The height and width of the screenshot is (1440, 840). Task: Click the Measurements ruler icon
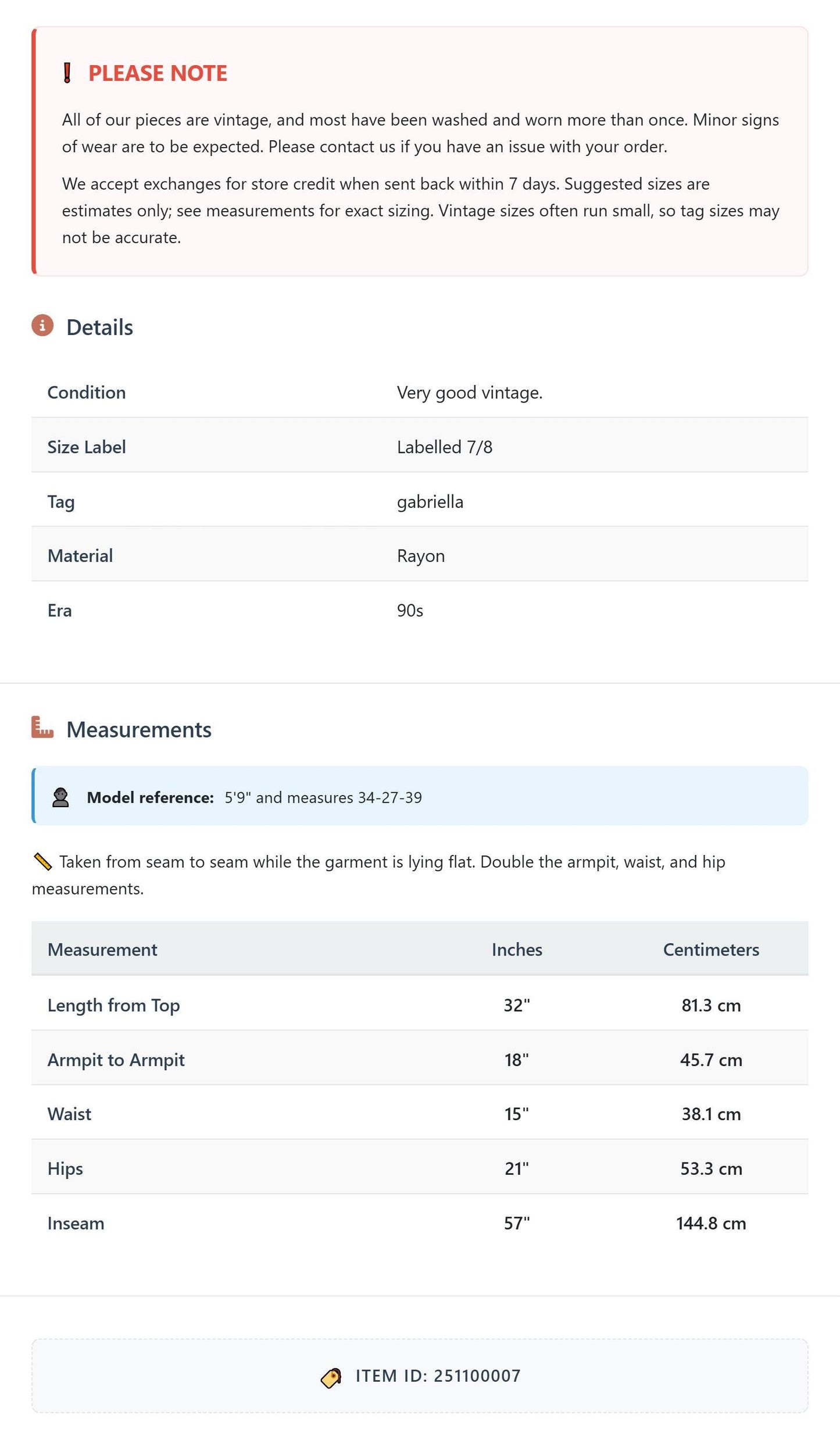point(42,728)
